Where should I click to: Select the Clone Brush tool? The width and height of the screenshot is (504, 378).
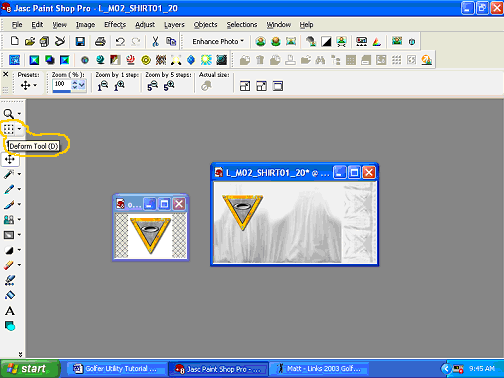coord(9,219)
